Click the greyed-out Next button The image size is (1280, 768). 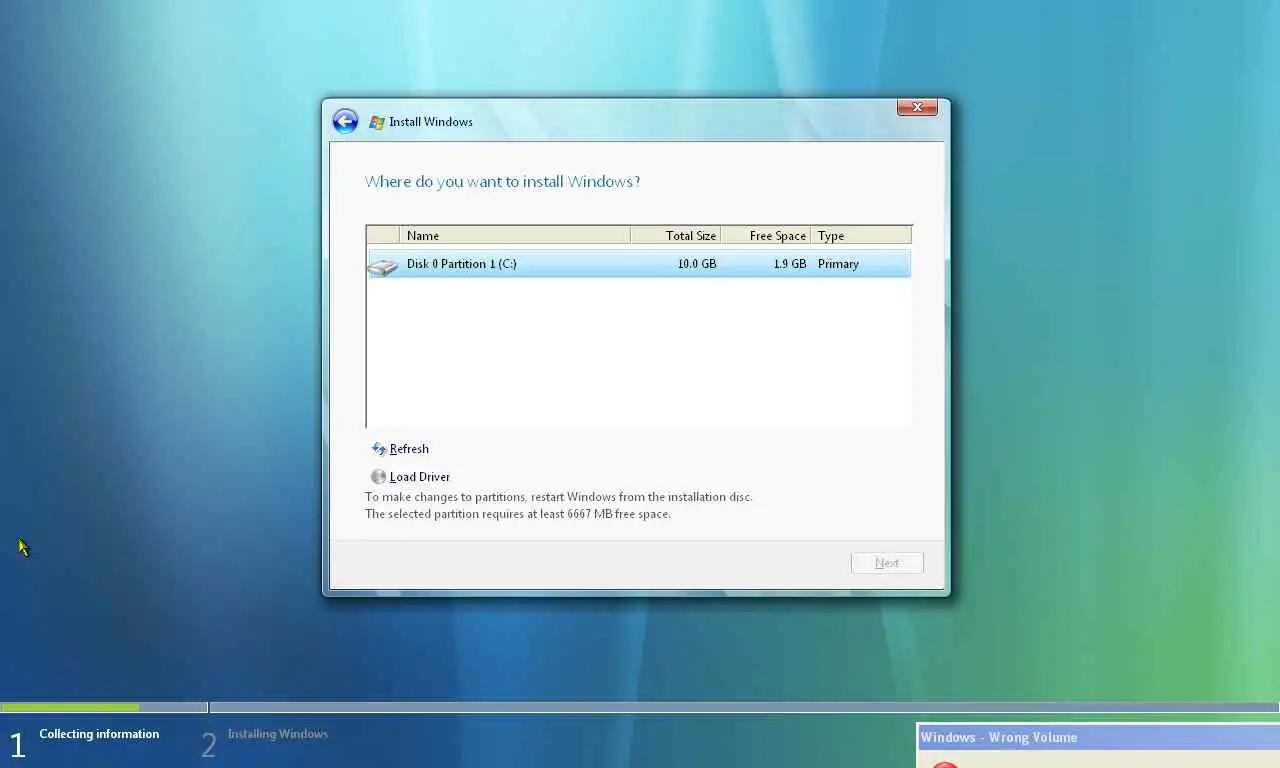887,563
